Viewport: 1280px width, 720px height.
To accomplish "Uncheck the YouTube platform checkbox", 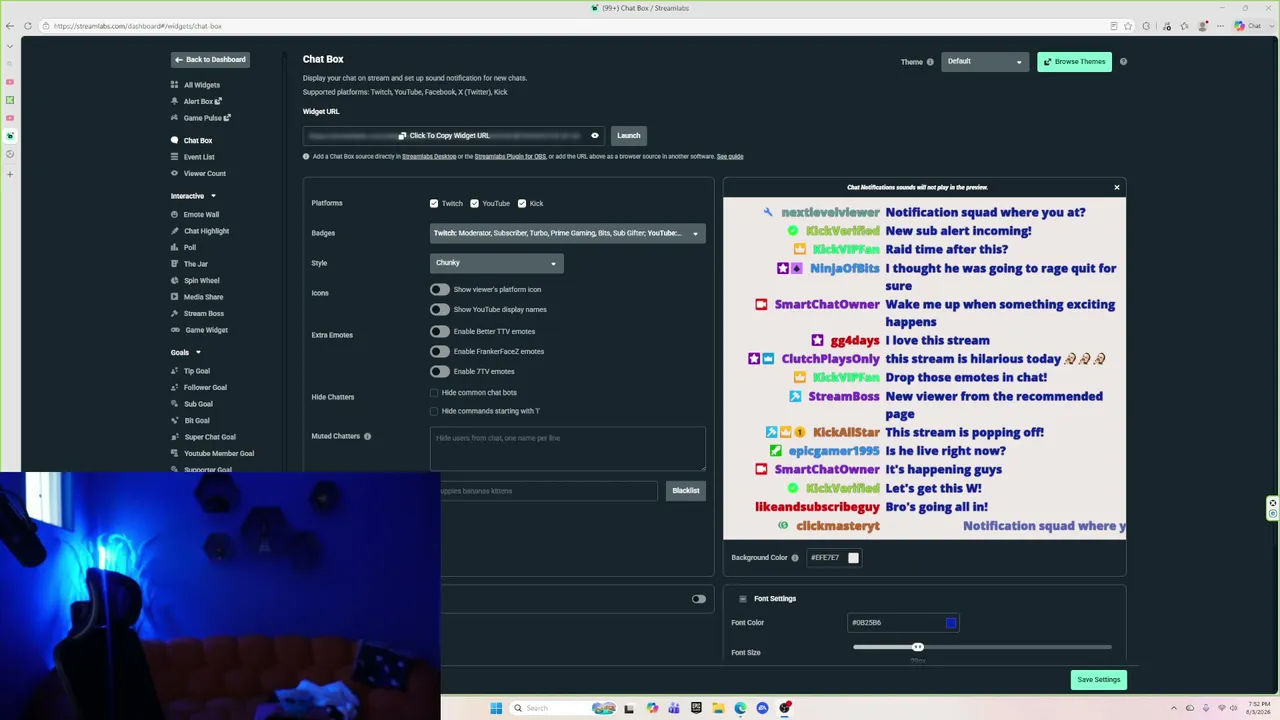I will pos(475,203).
